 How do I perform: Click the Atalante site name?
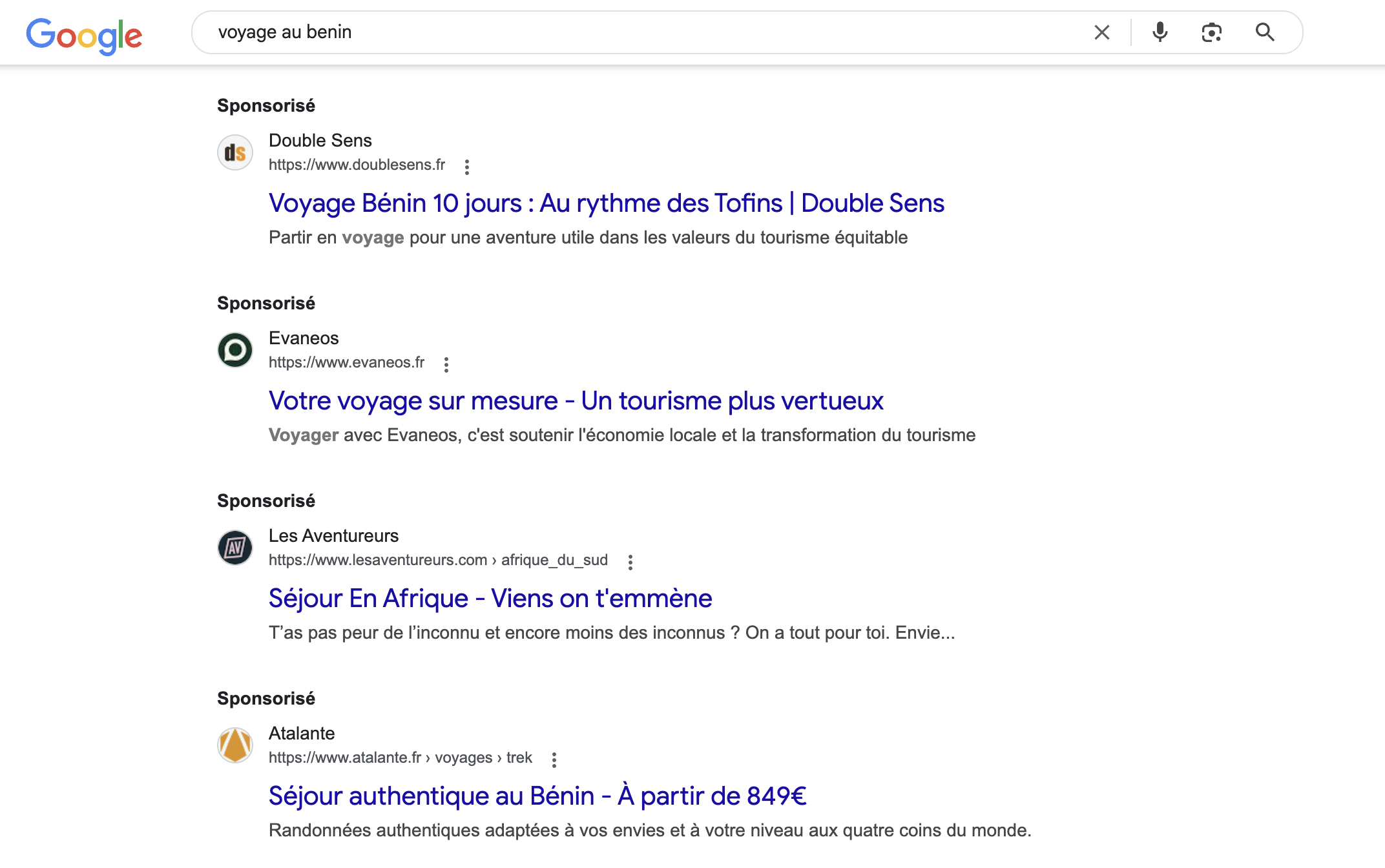coord(302,733)
